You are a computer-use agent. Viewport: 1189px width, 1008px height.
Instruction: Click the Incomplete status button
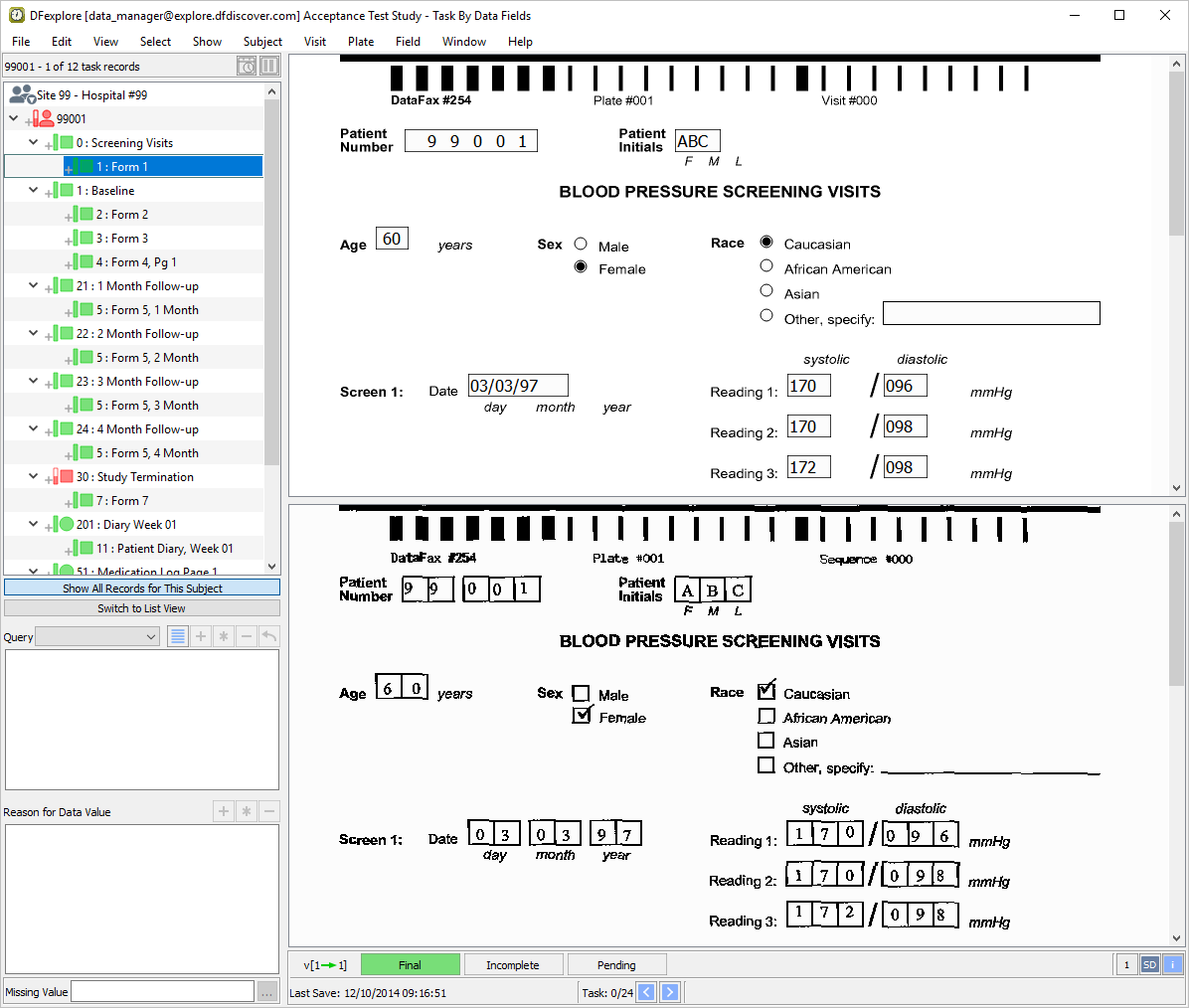click(x=512, y=965)
